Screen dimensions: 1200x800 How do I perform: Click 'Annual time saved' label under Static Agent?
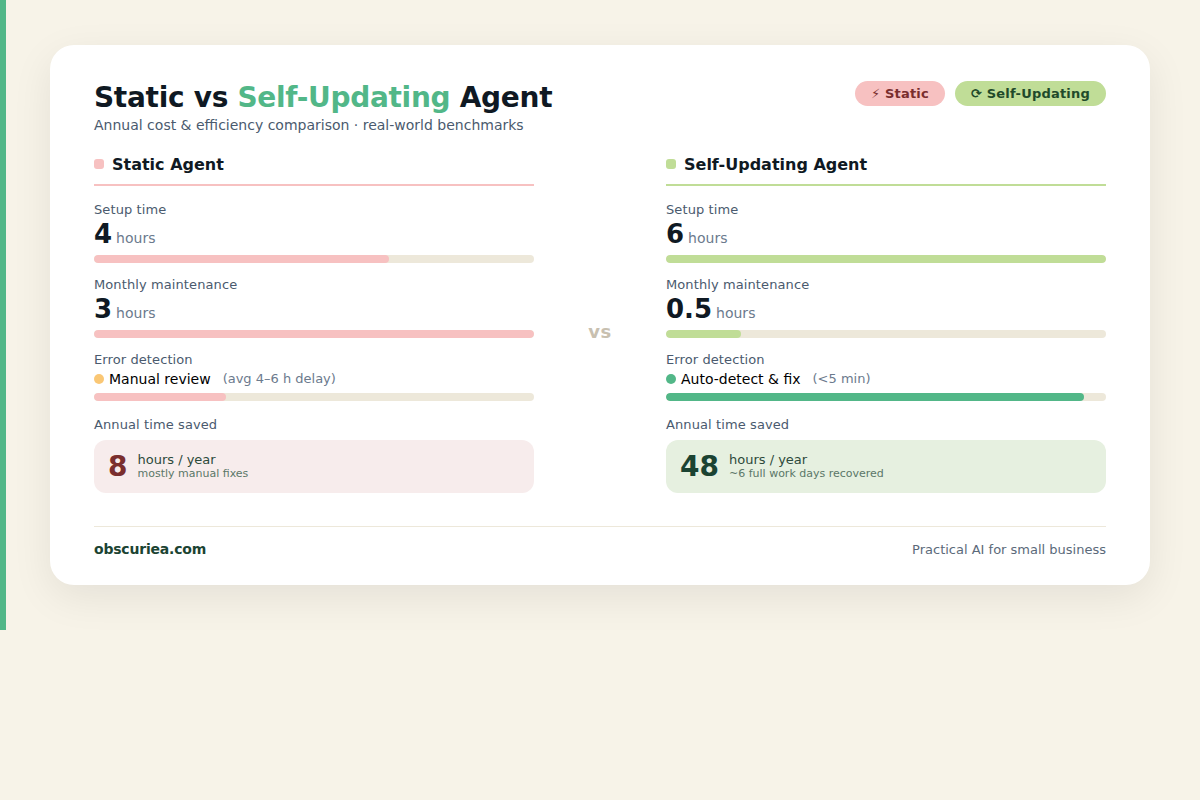155,425
